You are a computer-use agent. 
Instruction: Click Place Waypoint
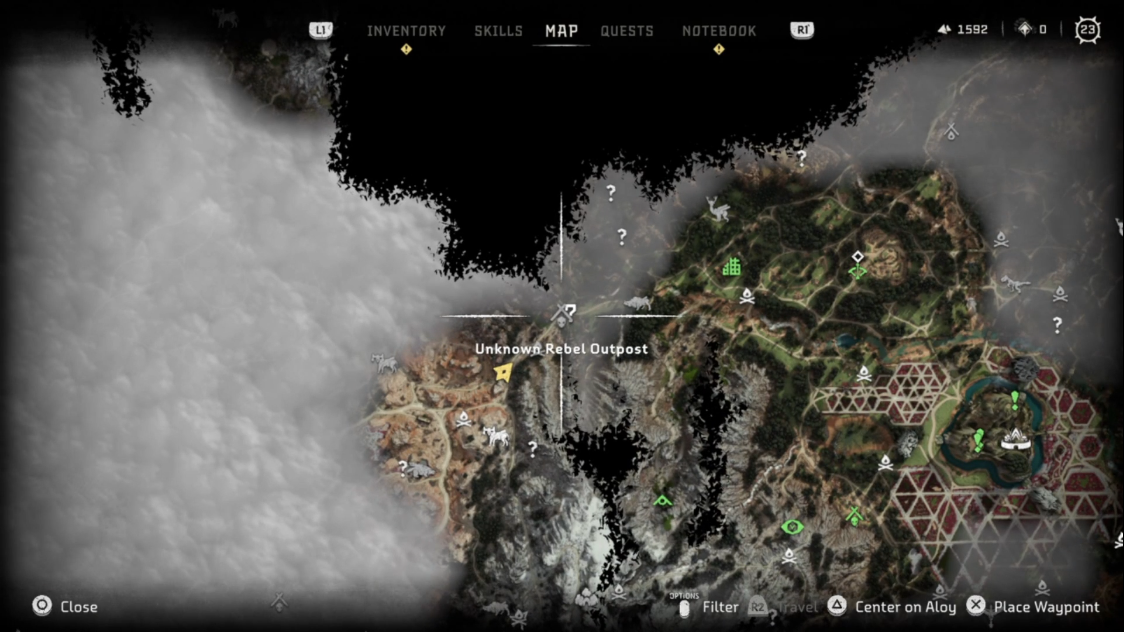[1047, 607]
